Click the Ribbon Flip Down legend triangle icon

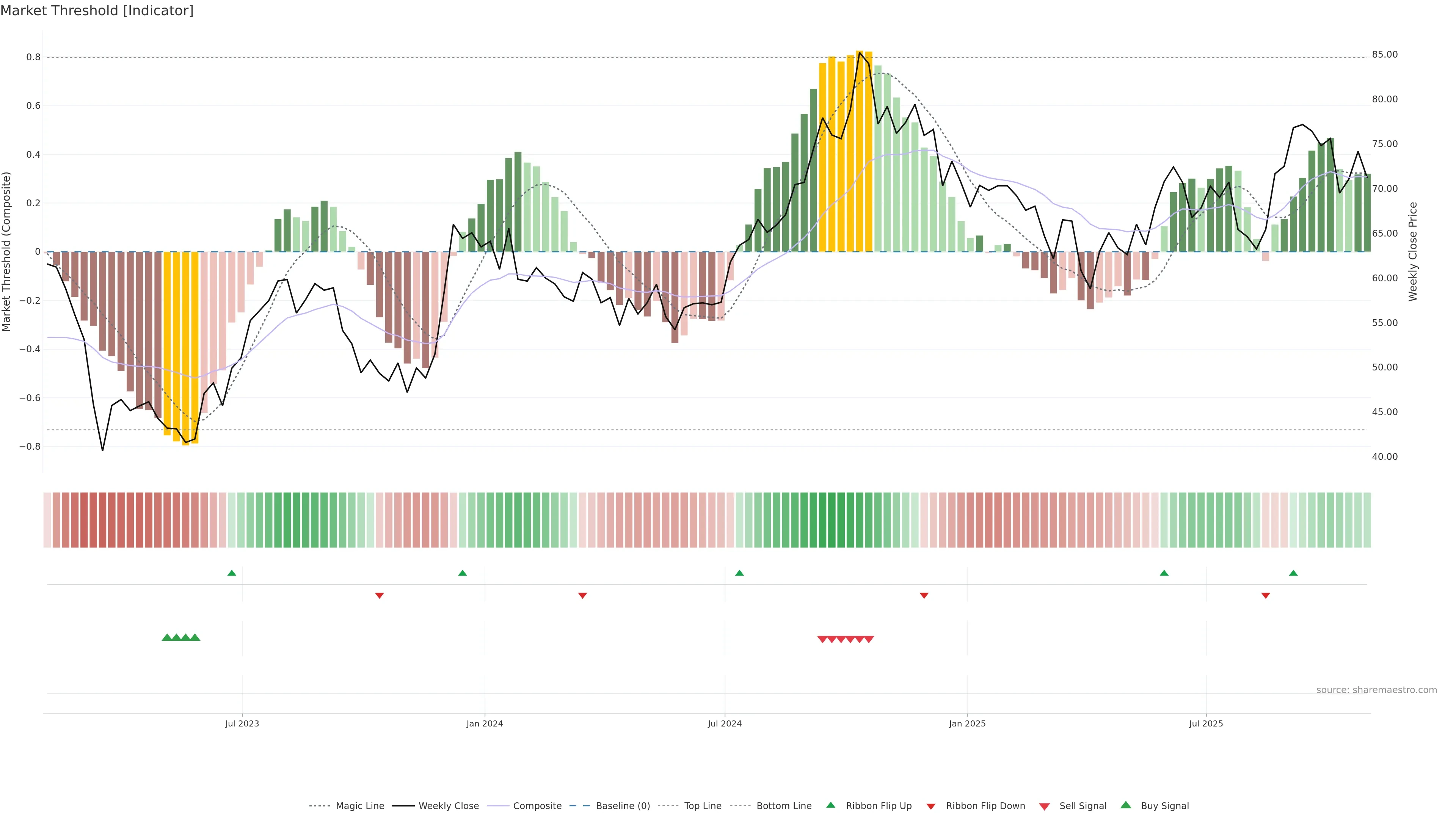point(930,806)
